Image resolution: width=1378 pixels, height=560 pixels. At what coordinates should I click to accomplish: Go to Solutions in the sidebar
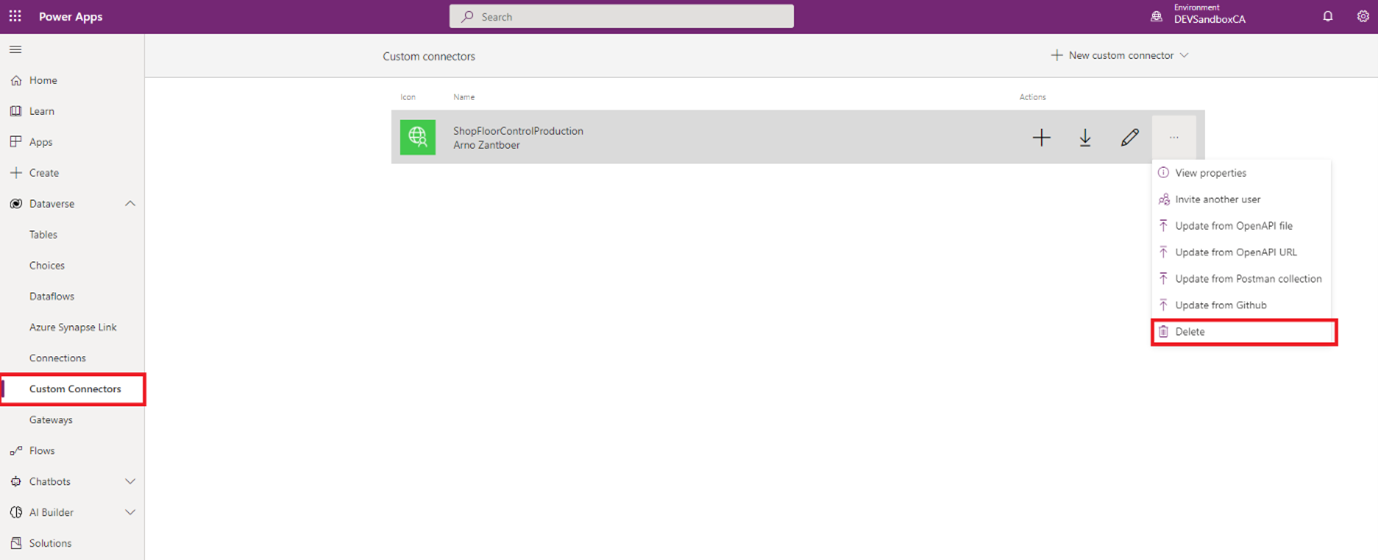click(50, 544)
